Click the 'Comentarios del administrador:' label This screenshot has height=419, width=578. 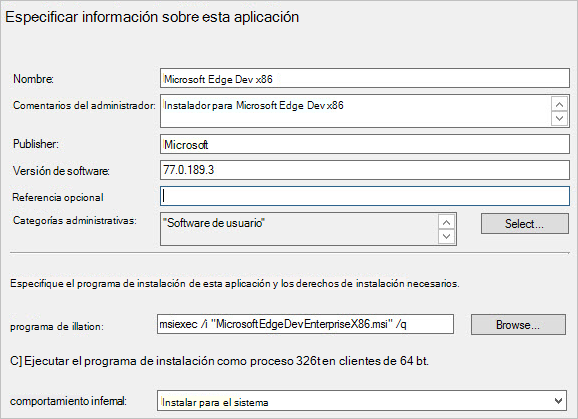(x=84, y=105)
